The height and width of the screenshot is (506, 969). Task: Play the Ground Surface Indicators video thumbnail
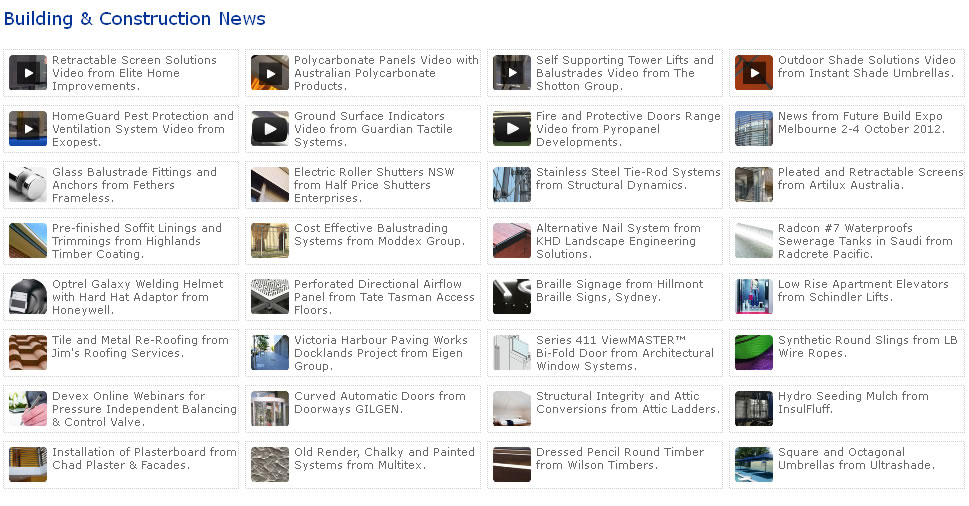(x=270, y=129)
